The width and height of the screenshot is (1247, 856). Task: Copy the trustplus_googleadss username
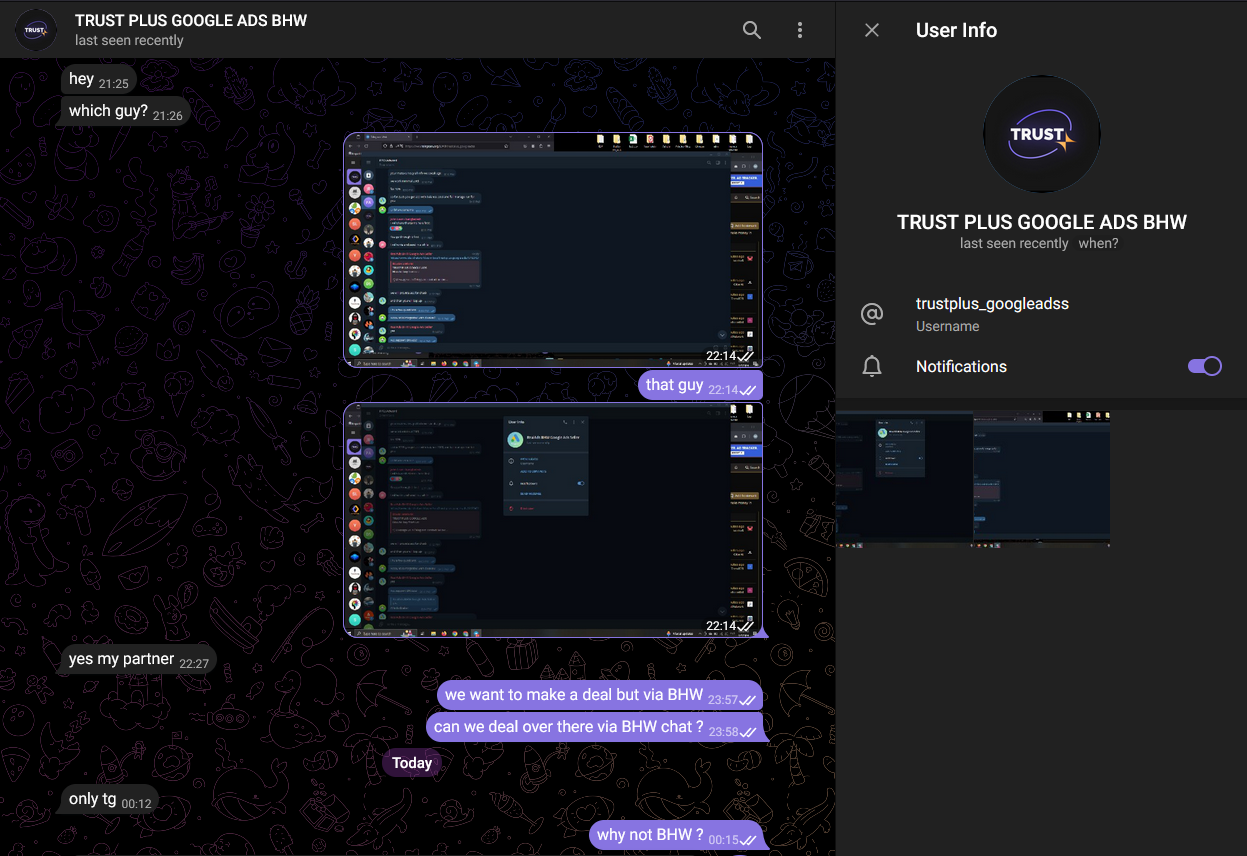click(x=992, y=303)
